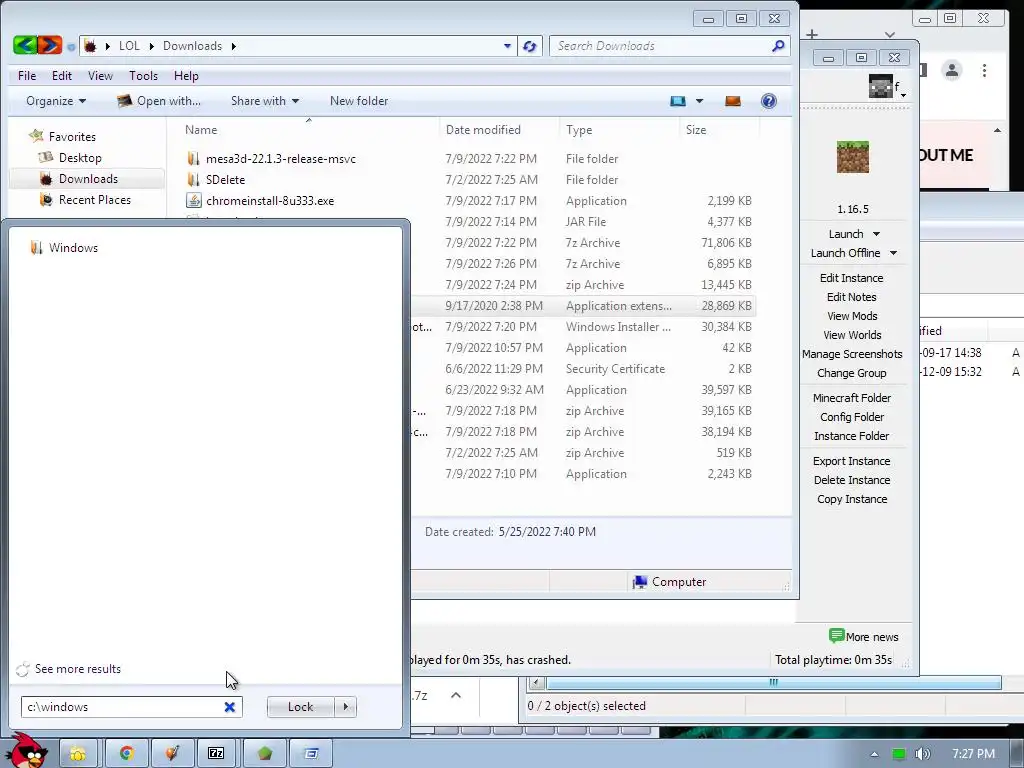
Task: Click View Mods in launcher
Action: point(852,315)
